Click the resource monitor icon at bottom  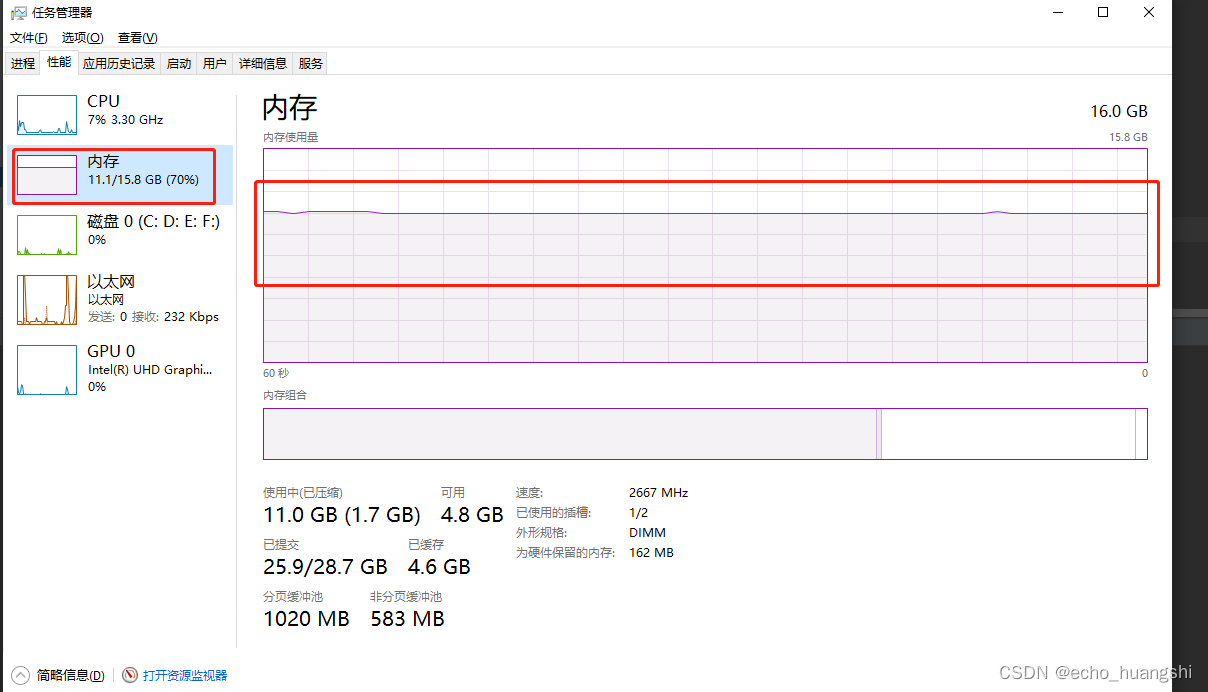tap(130, 675)
